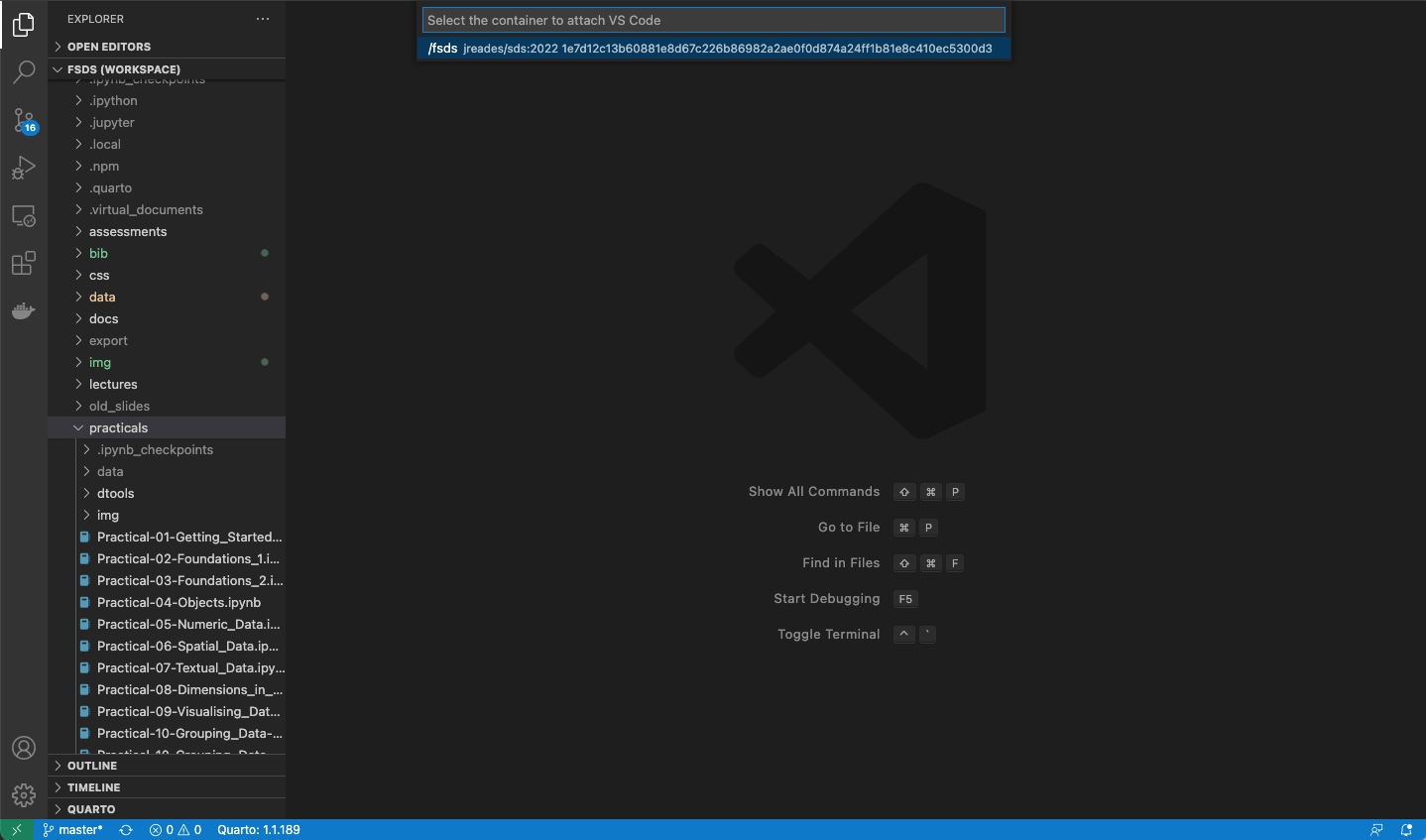Expand the Open Editors section
This screenshot has width=1426, height=840.
point(167,47)
